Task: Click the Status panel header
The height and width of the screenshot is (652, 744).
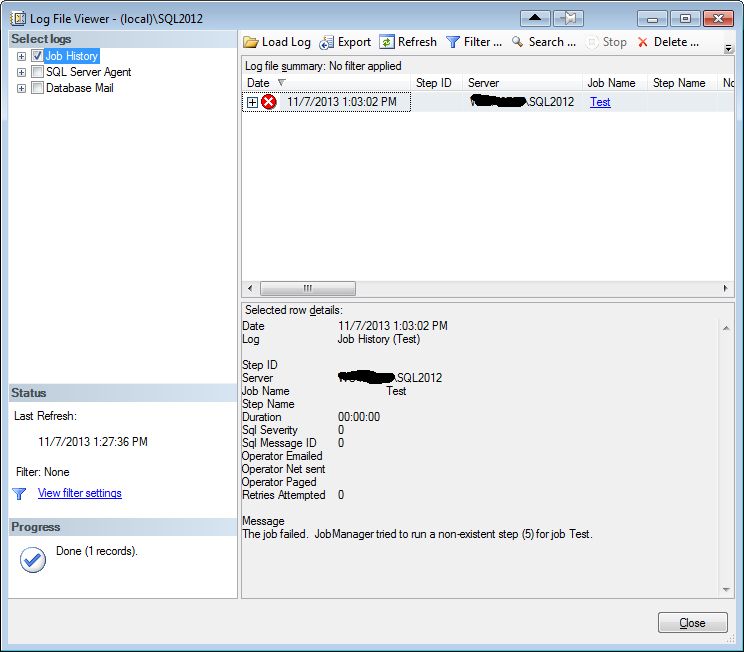Action: pos(122,393)
